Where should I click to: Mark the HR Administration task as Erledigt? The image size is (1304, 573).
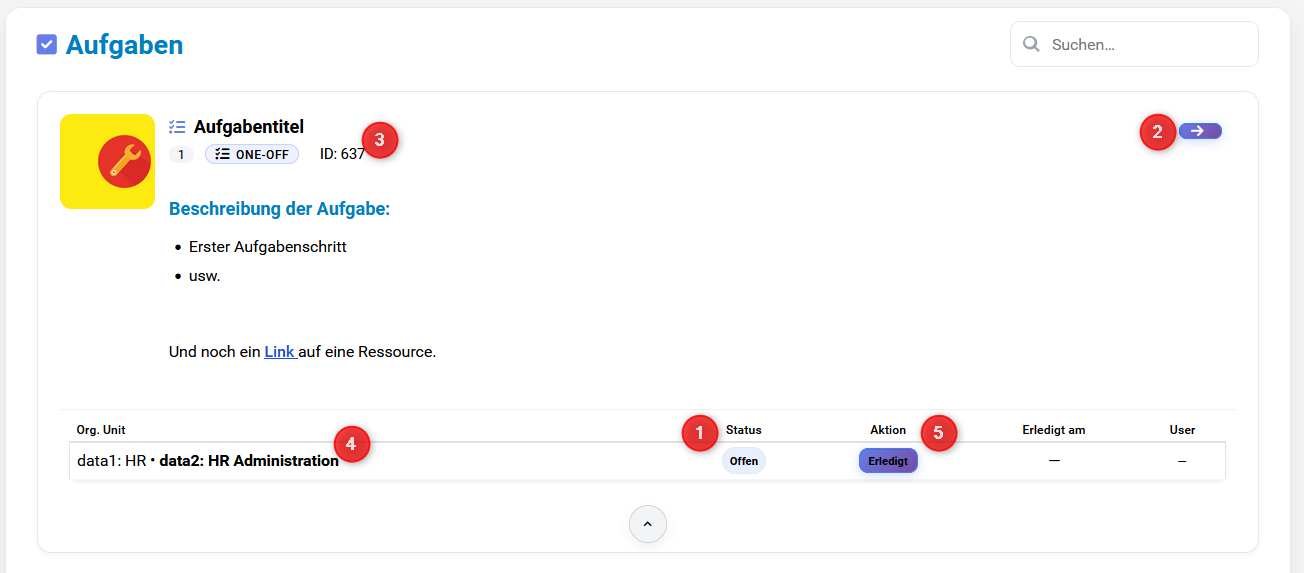888,461
